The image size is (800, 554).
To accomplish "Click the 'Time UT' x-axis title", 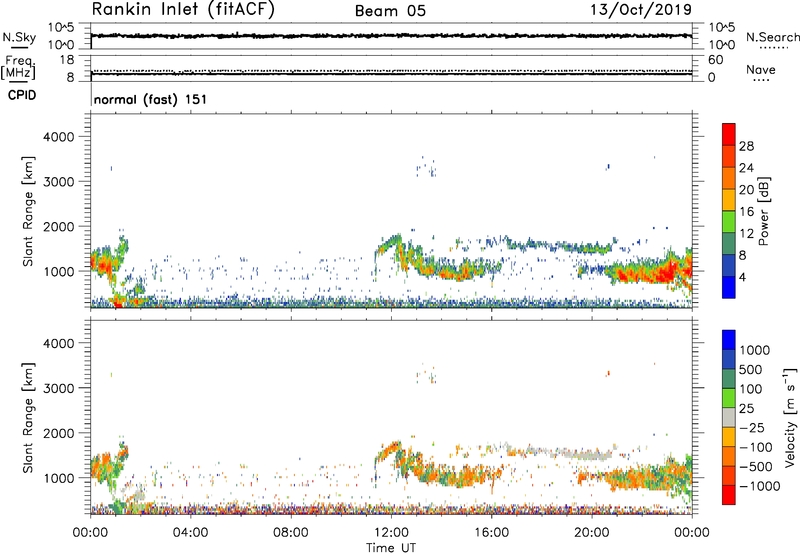I will click(391, 547).
